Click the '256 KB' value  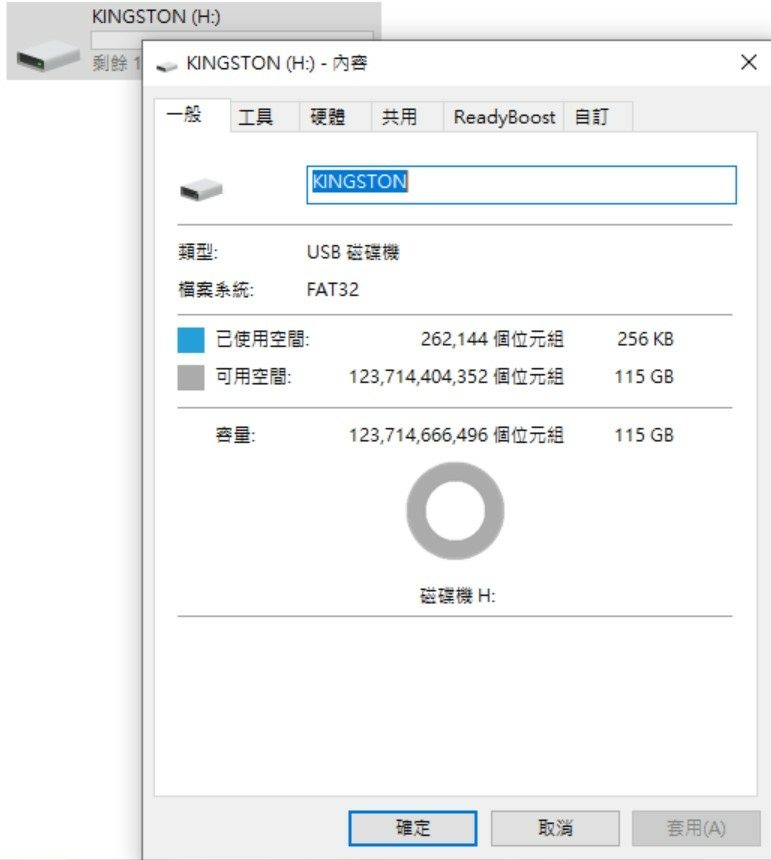[x=645, y=339]
